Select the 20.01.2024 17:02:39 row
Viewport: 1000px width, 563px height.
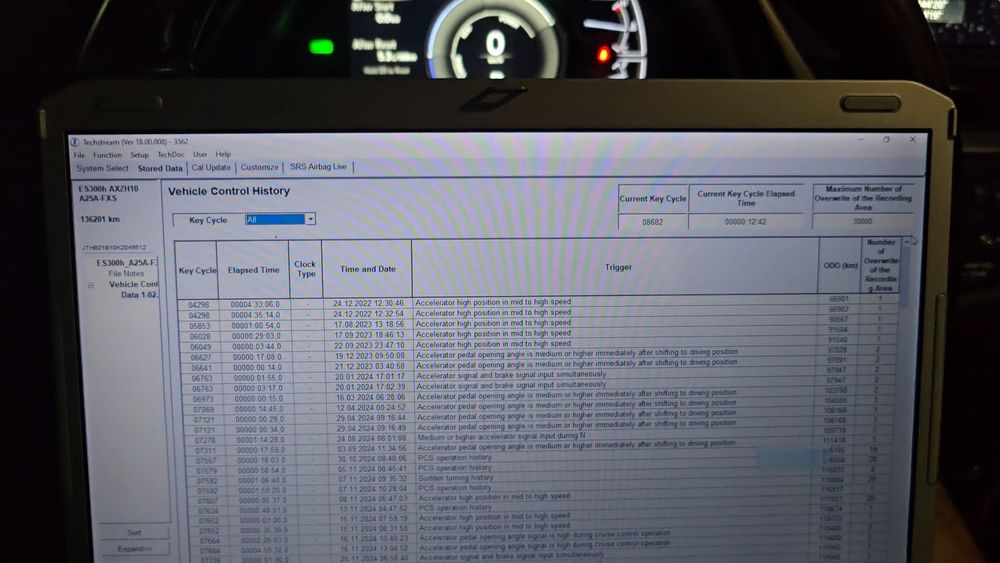[538, 386]
